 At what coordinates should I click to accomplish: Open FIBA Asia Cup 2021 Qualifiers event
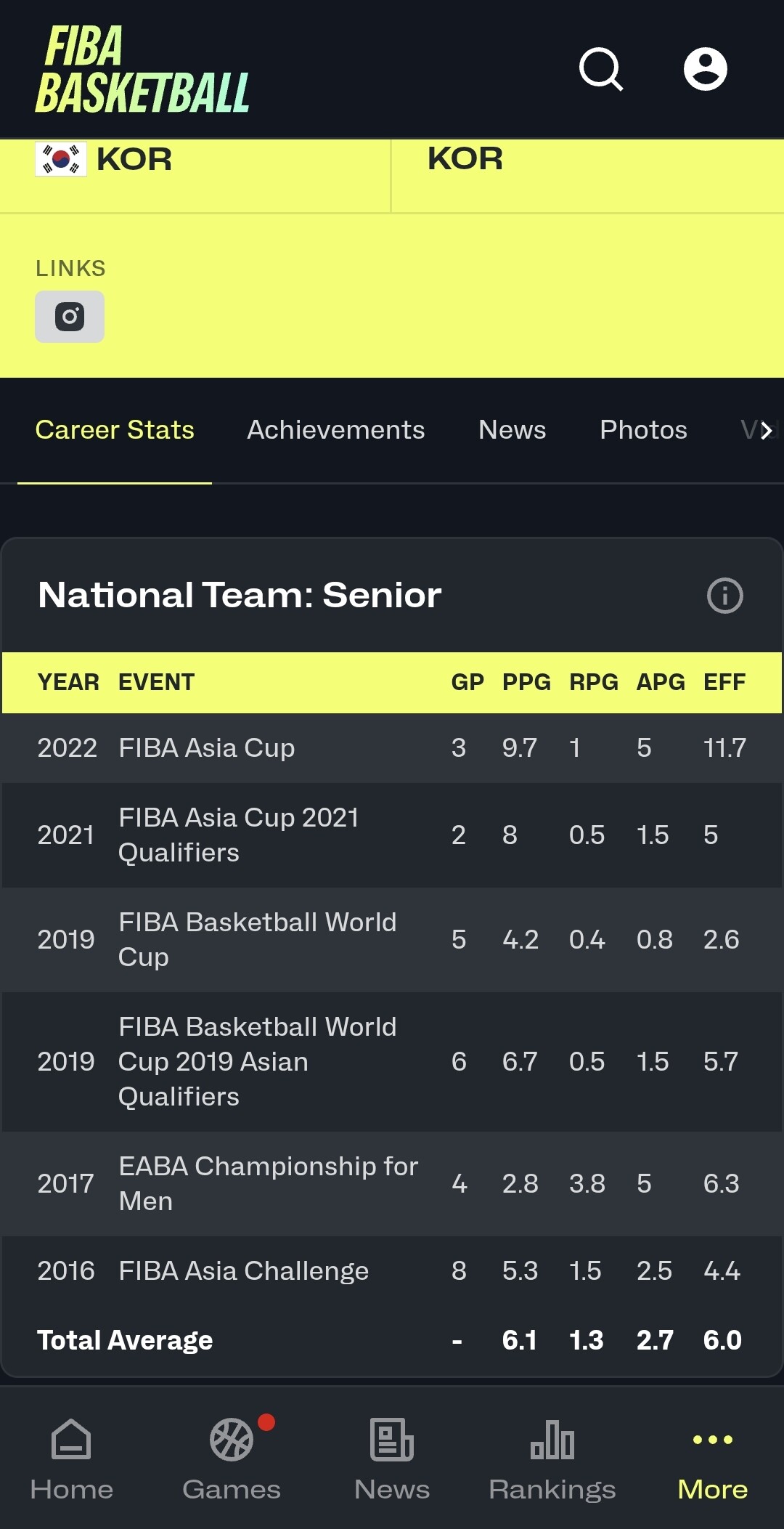tap(239, 835)
